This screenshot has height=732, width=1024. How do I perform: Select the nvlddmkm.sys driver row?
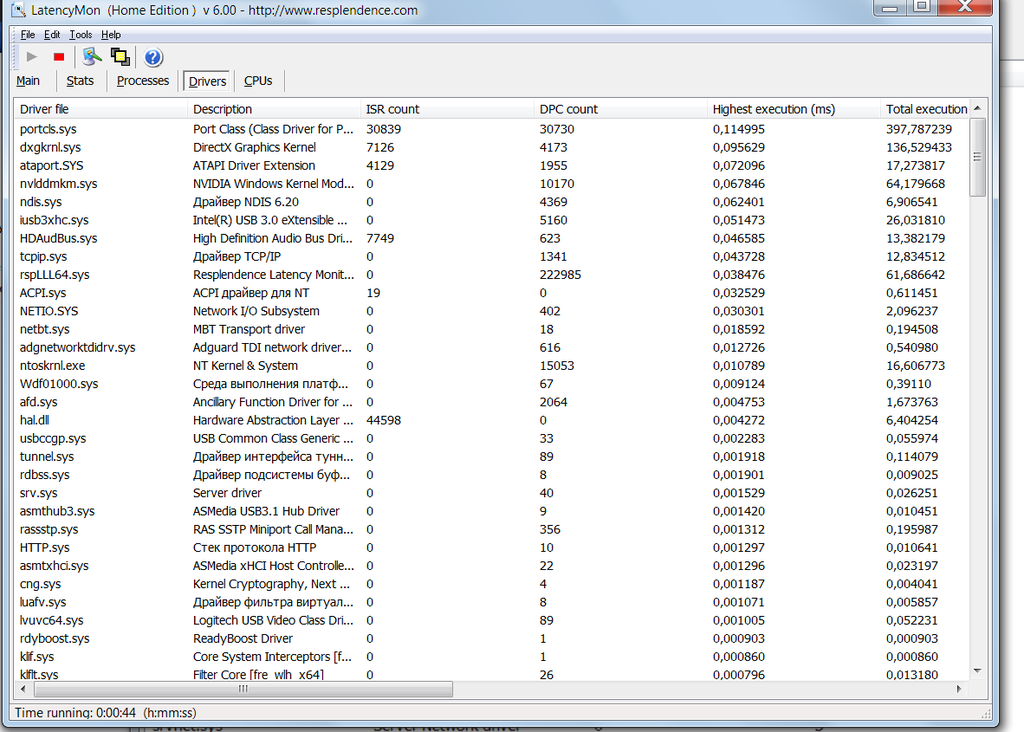pos(492,184)
